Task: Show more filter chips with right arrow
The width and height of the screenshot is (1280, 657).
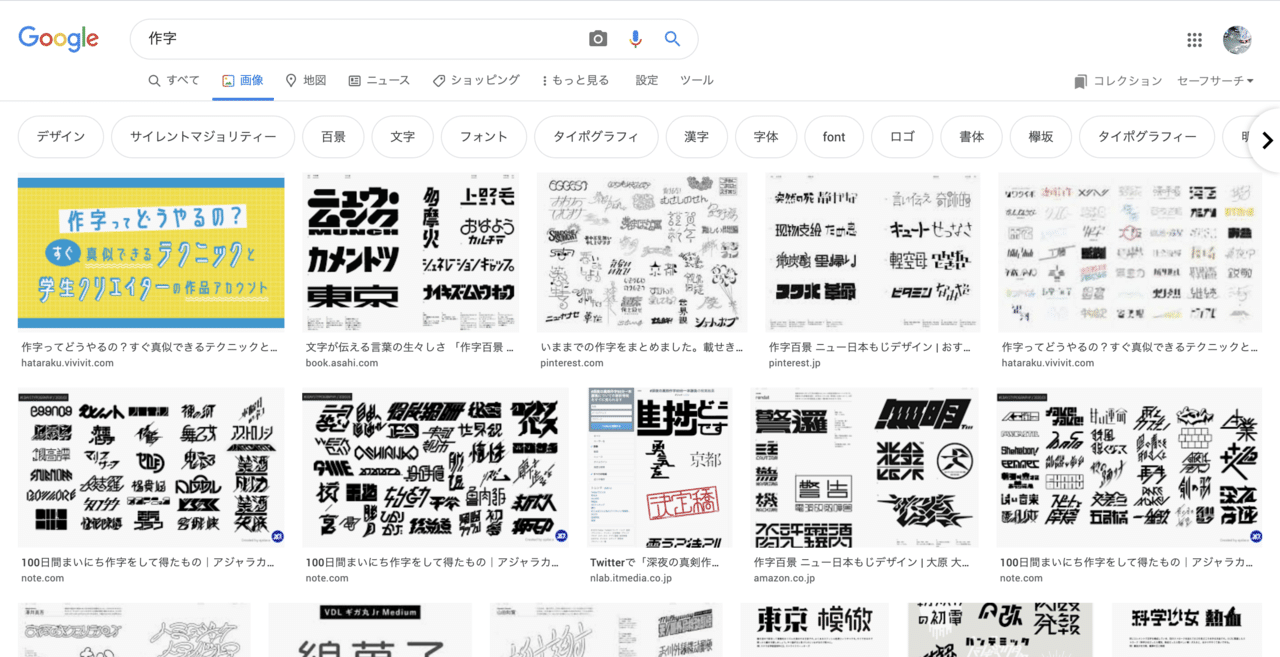Action: [1267, 140]
